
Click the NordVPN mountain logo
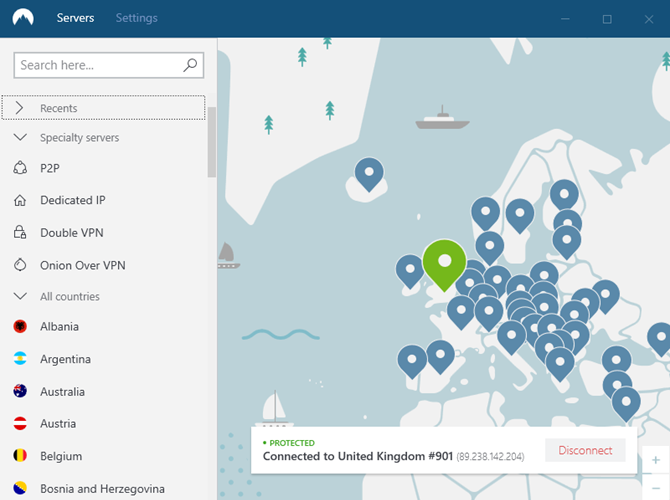pos(23,18)
